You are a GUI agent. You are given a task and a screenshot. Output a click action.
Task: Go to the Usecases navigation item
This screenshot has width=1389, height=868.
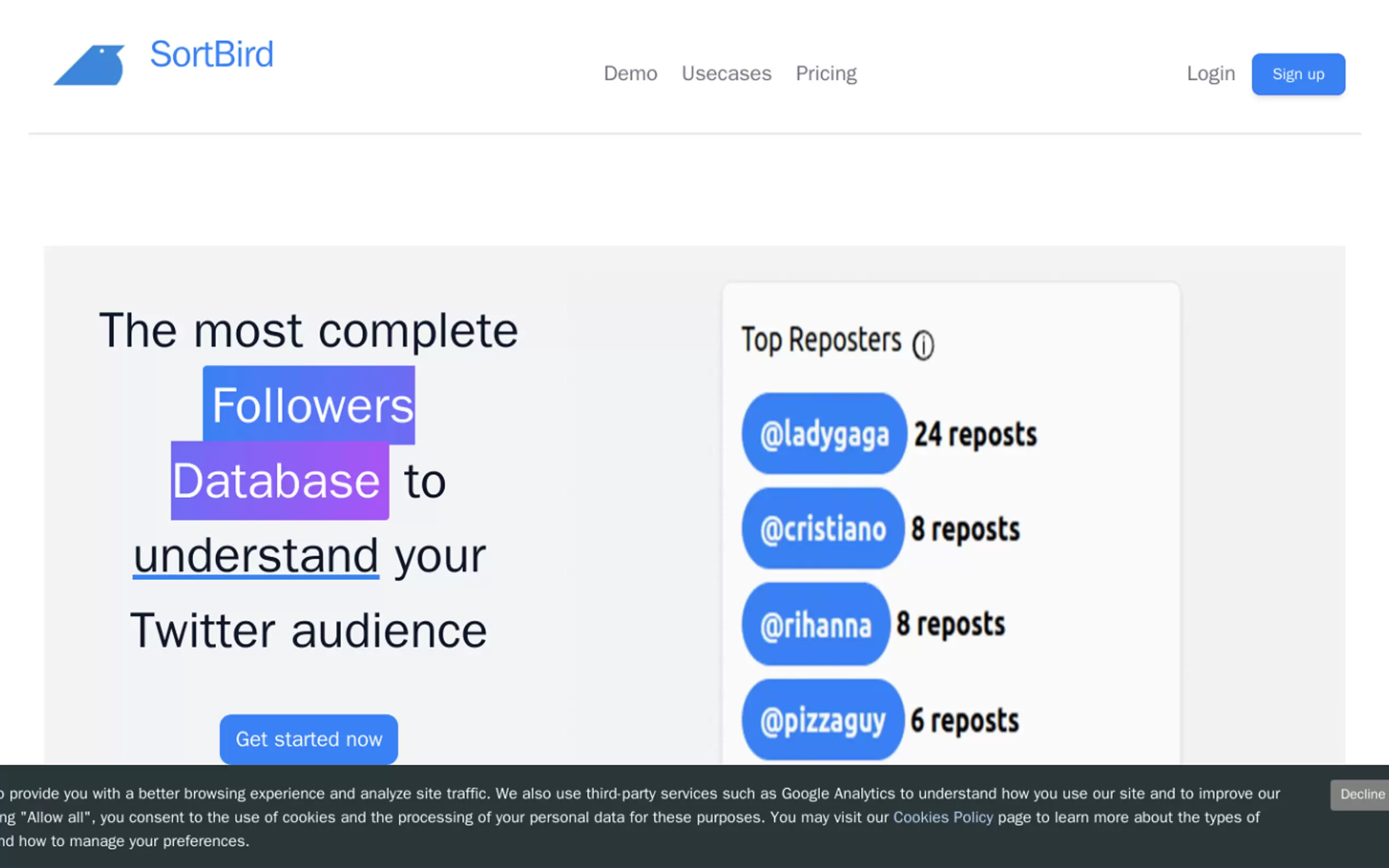pyautogui.click(x=726, y=73)
